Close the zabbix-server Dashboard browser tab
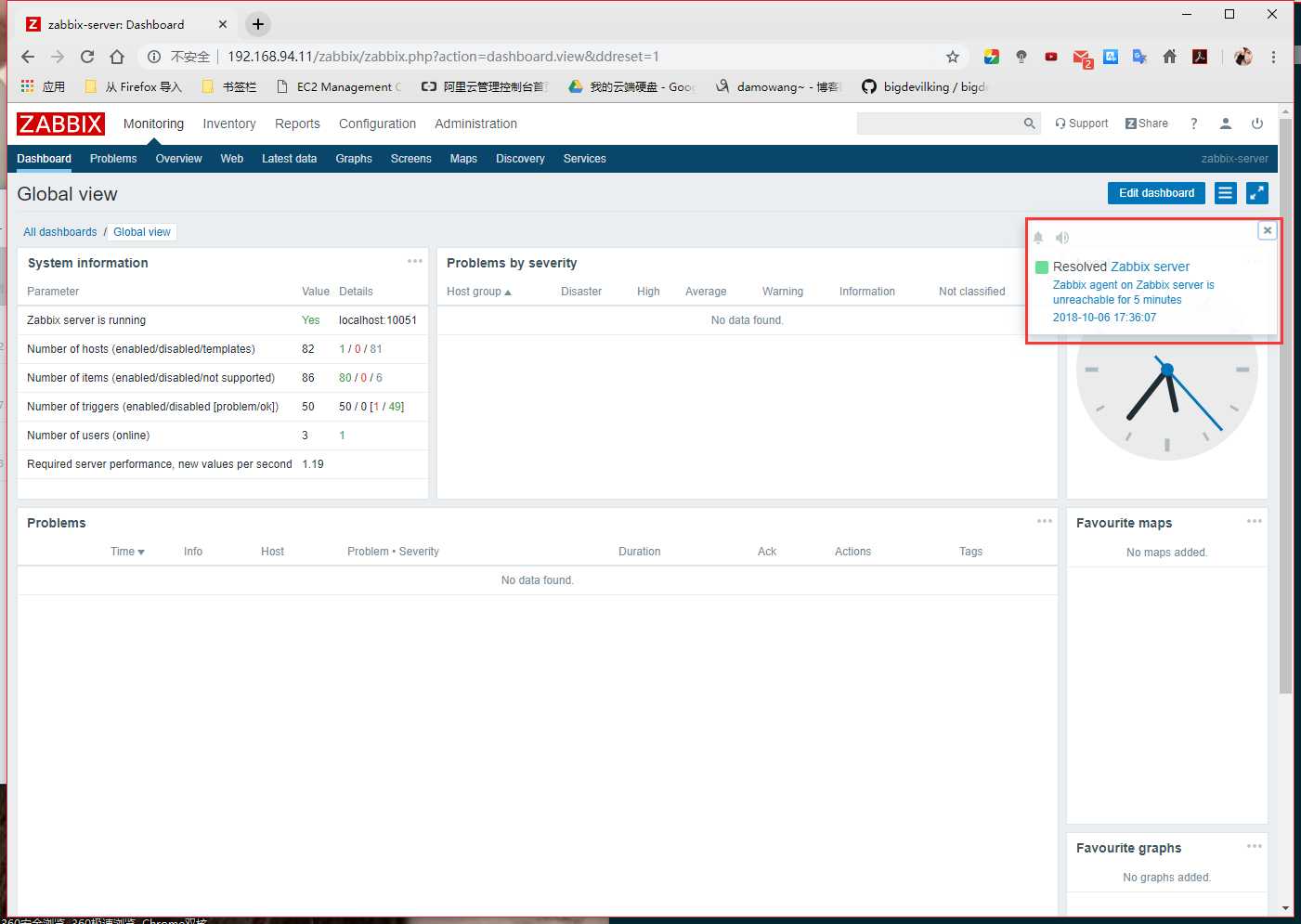1301x924 pixels. 223,24
